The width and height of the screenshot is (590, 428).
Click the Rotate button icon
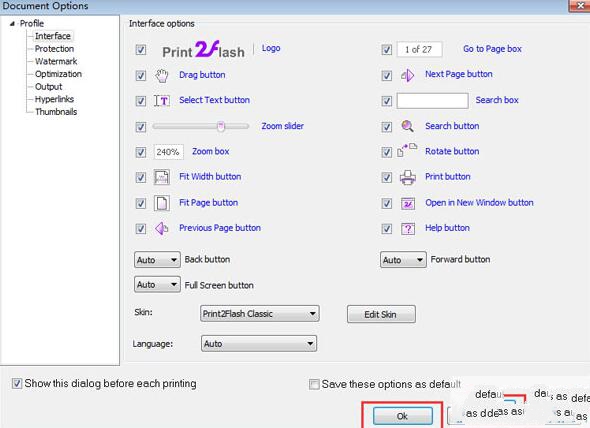tap(407, 150)
